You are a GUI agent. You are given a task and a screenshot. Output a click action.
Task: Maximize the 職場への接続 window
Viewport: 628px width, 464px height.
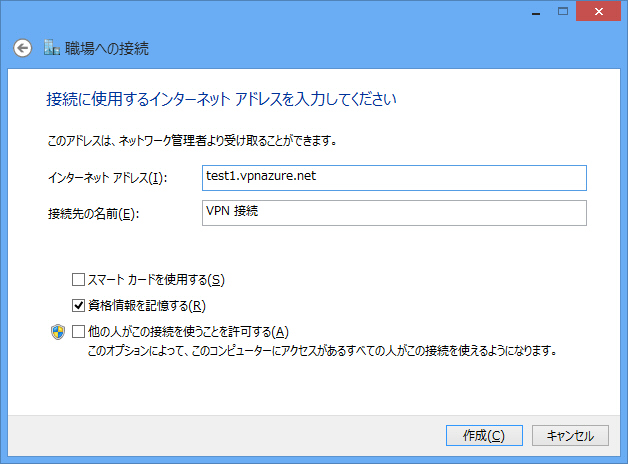click(563, 12)
